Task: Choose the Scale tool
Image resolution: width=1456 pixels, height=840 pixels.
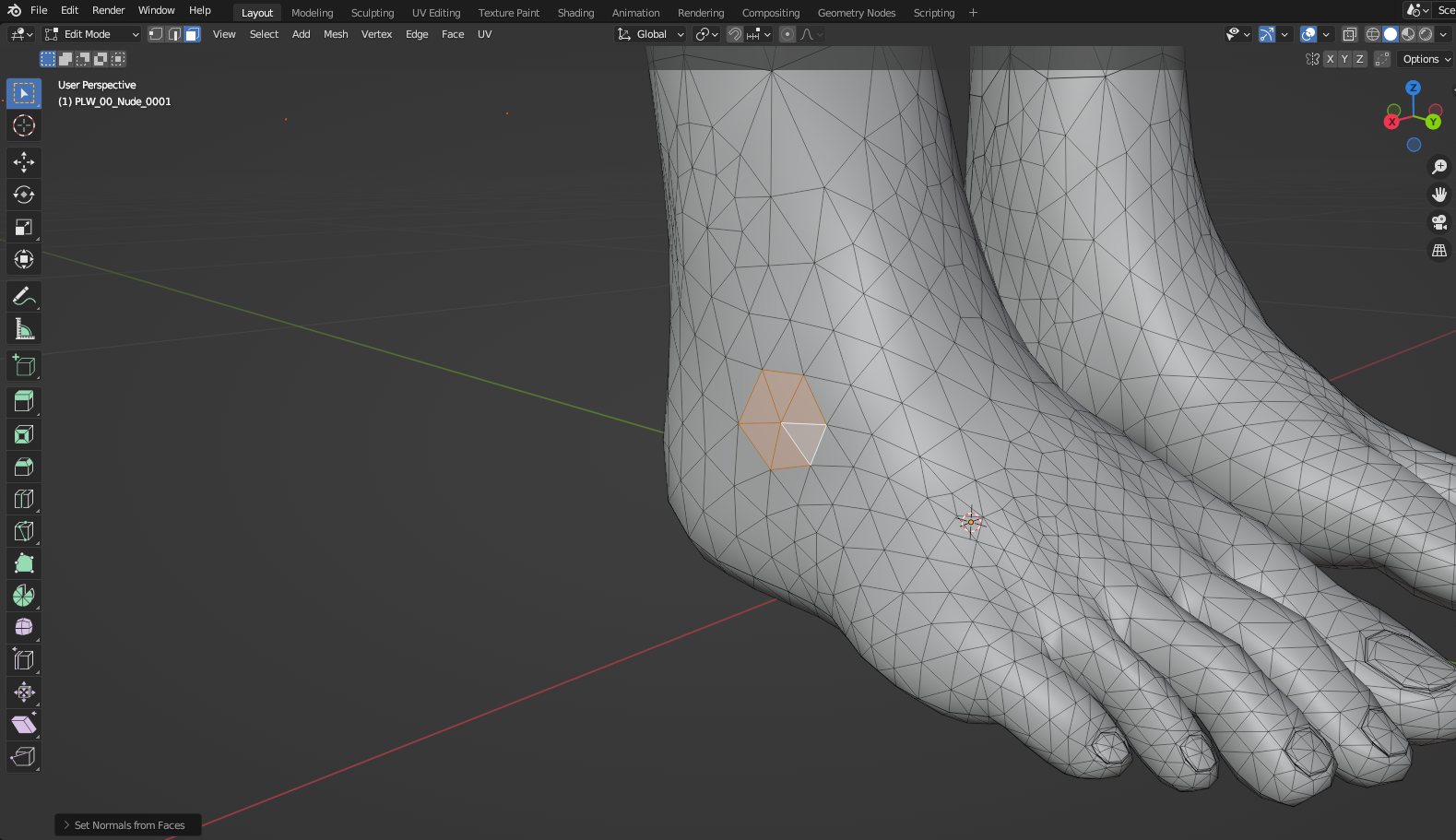Action: pyautogui.click(x=24, y=227)
